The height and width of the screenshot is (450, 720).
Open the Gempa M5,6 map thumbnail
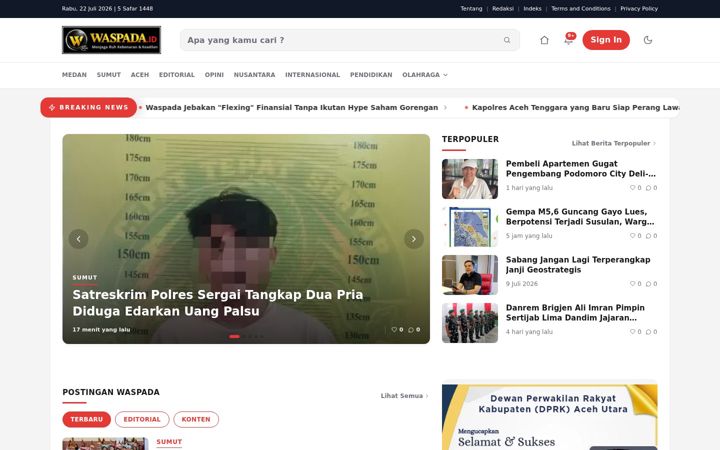click(470, 227)
